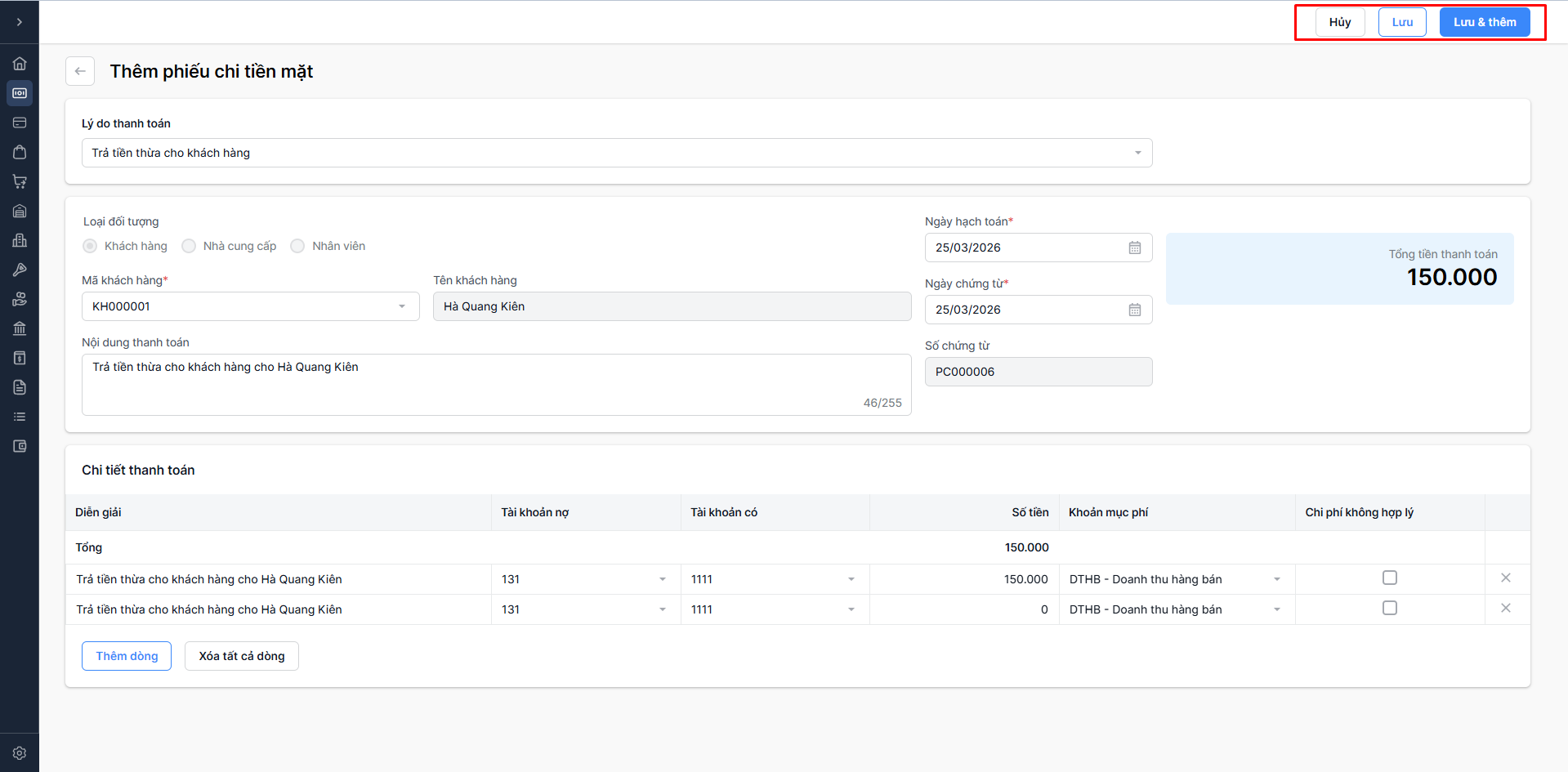Viewport: 1568px width, 772px height.
Task: Open settings gear at sidebar bottom
Action: click(x=20, y=753)
